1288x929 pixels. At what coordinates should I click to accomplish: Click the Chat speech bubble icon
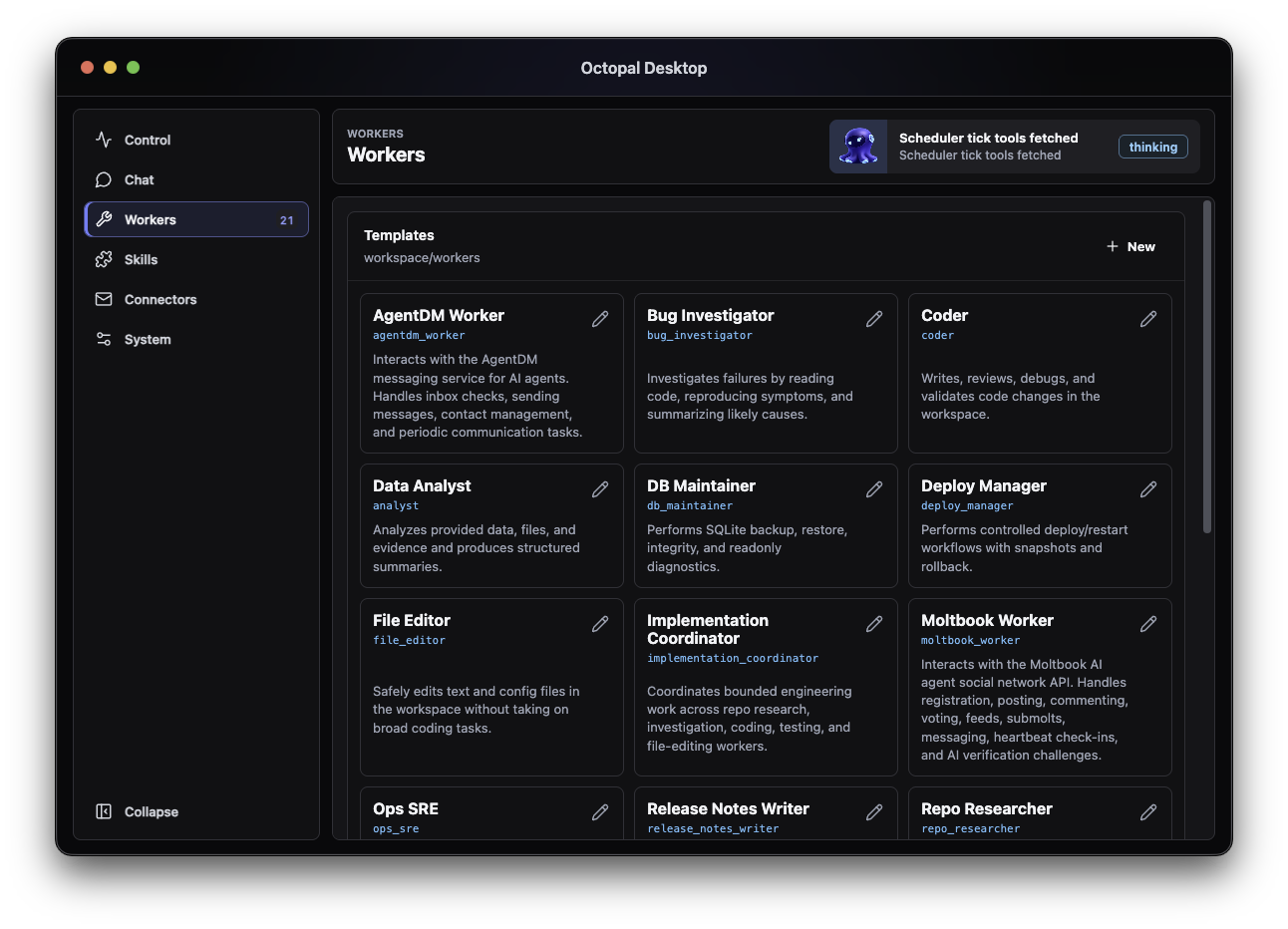click(104, 179)
